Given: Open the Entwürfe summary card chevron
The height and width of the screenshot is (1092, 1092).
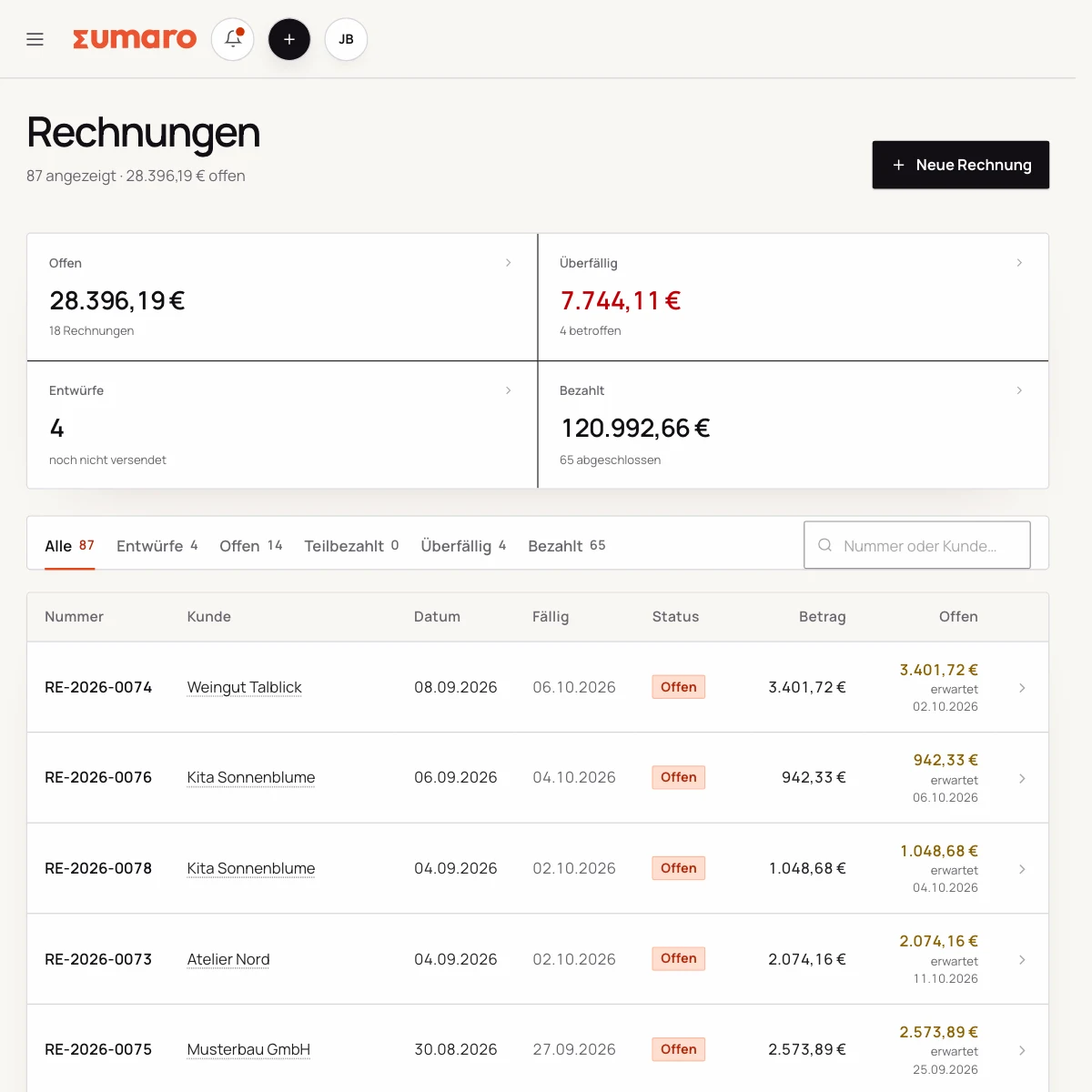Looking at the screenshot, I should pyautogui.click(x=508, y=390).
